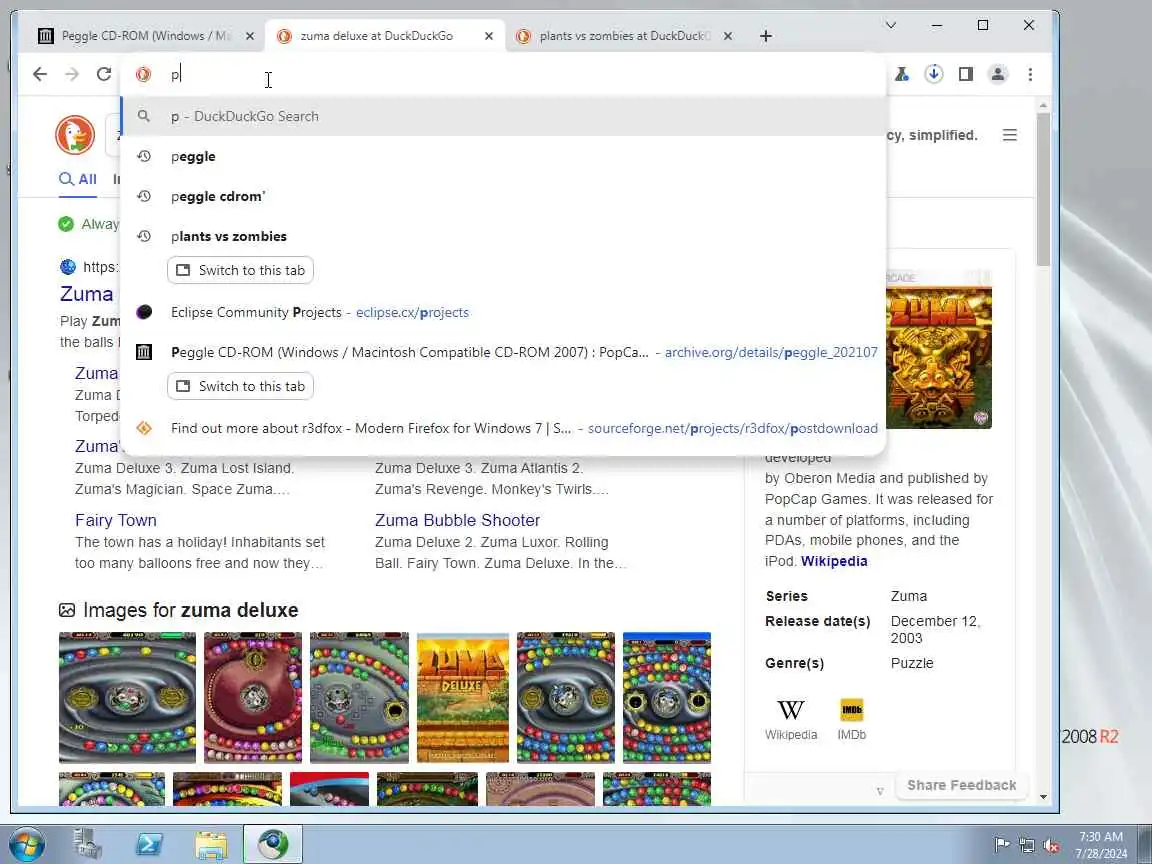Open File Explorer on taskbar

211,844
